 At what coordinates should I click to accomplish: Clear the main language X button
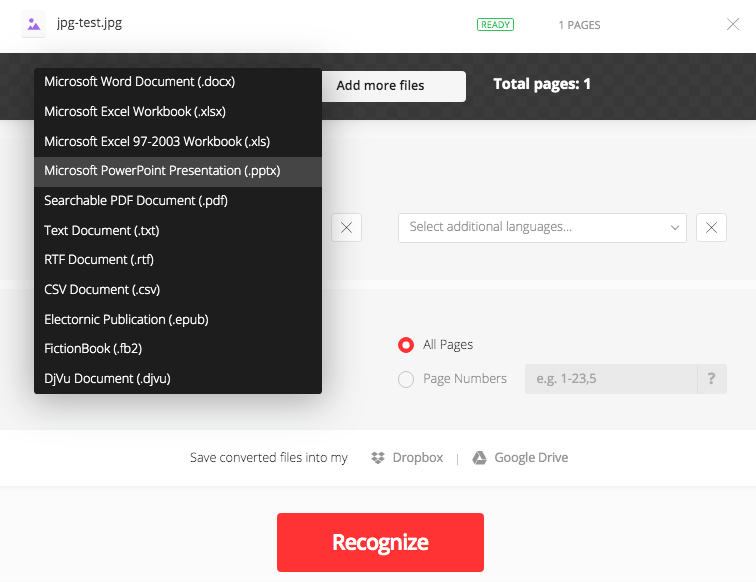pos(346,228)
